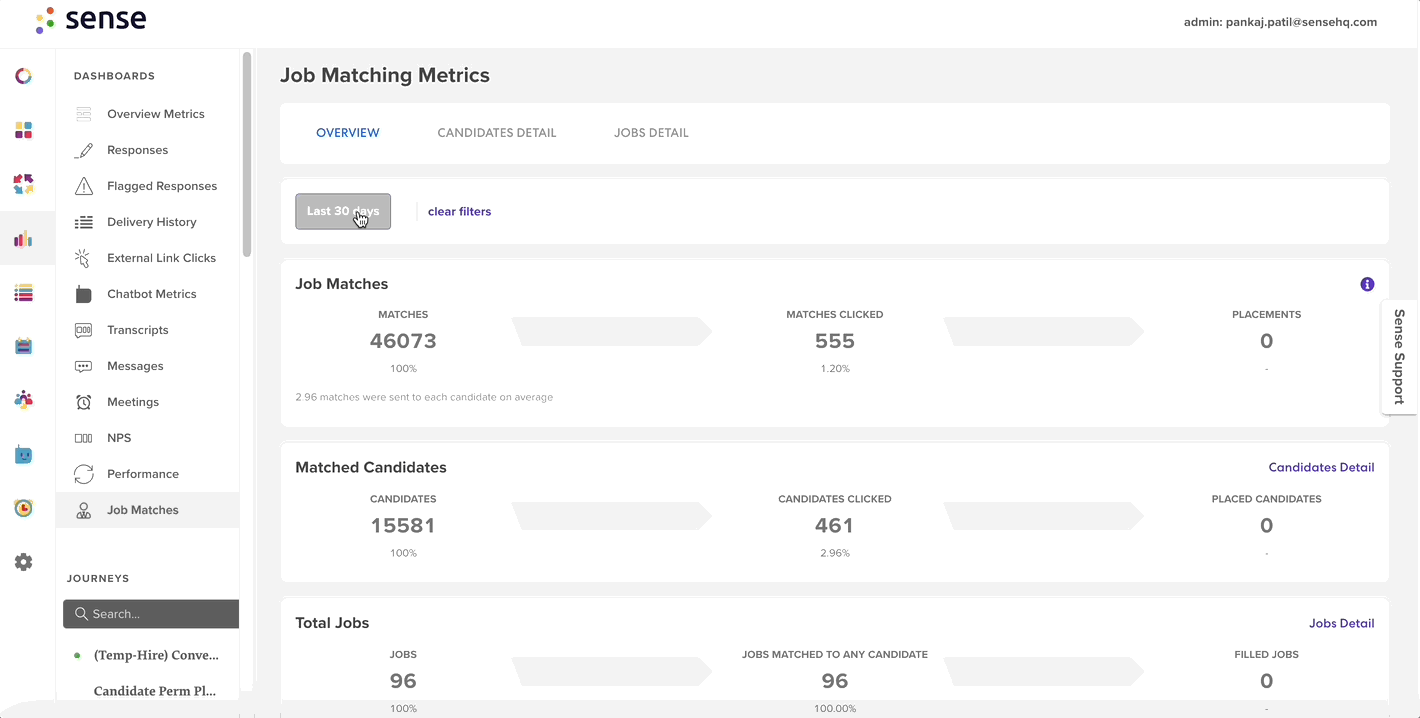The width and height of the screenshot is (1420, 718).
Task: Select the bar chart analytics rail icon
Action: tap(24, 238)
